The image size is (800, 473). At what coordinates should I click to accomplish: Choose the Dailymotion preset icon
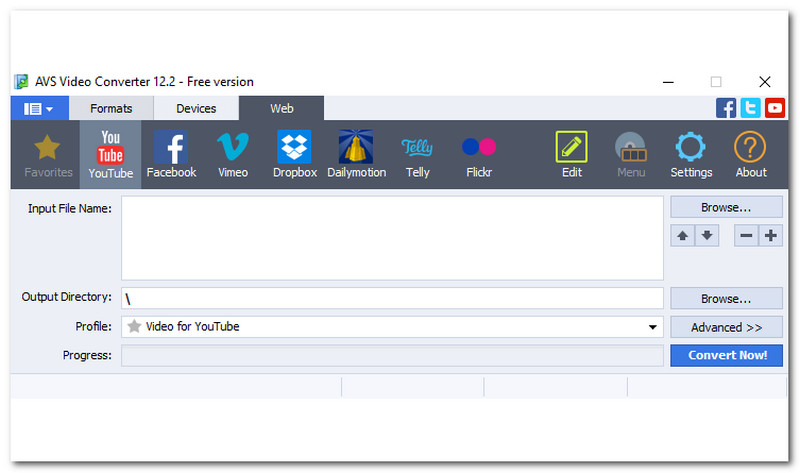[x=356, y=155]
